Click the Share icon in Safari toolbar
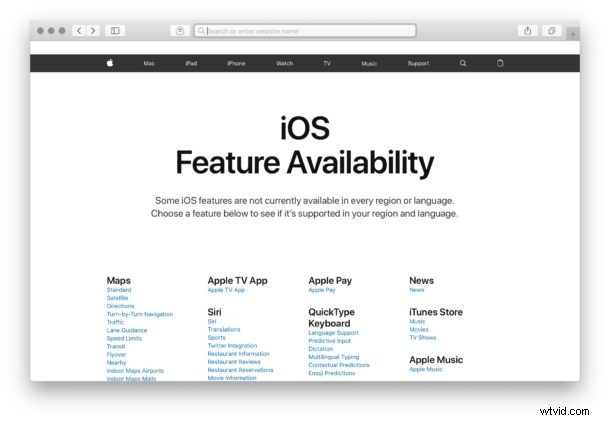 [528, 31]
